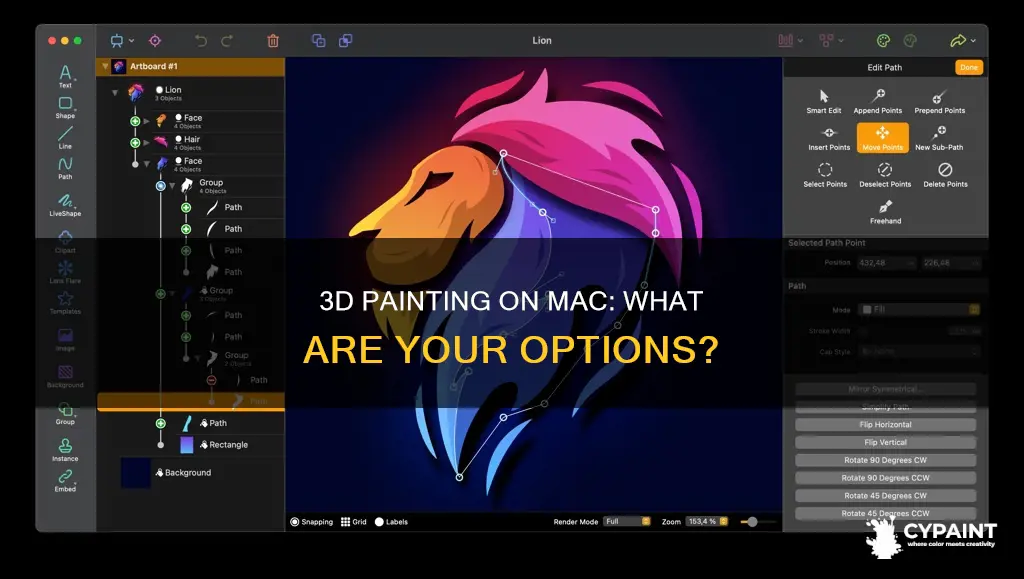The width and height of the screenshot is (1024, 579).
Task: Click the lion's top path anchor point
Action: (x=503, y=153)
